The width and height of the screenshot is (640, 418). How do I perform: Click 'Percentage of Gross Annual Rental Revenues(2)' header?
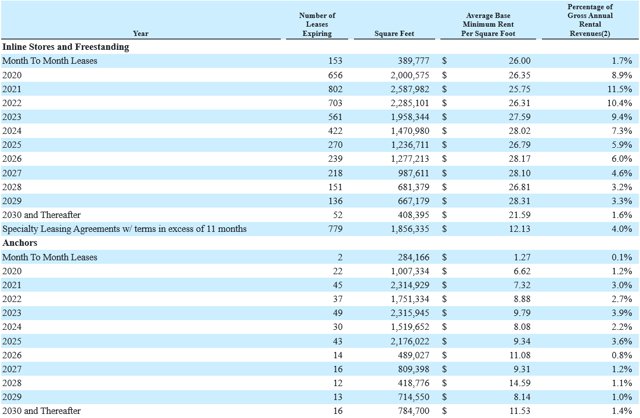(x=590, y=20)
